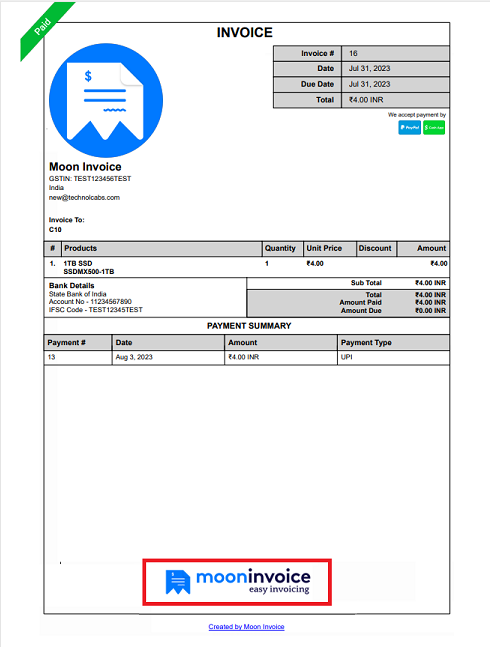This screenshot has height=647, width=490.
Task: Select the product code SSDMX500-1TB
Action: coord(89,272)
